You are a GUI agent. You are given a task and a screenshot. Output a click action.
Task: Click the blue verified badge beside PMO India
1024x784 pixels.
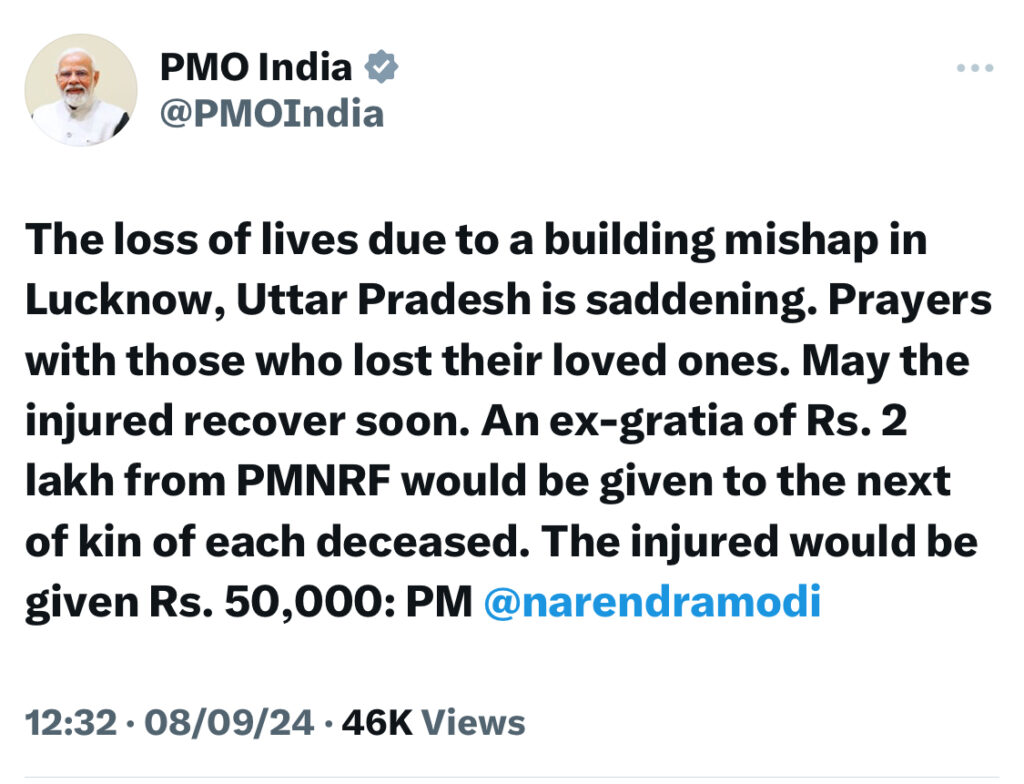click(381, 66)
